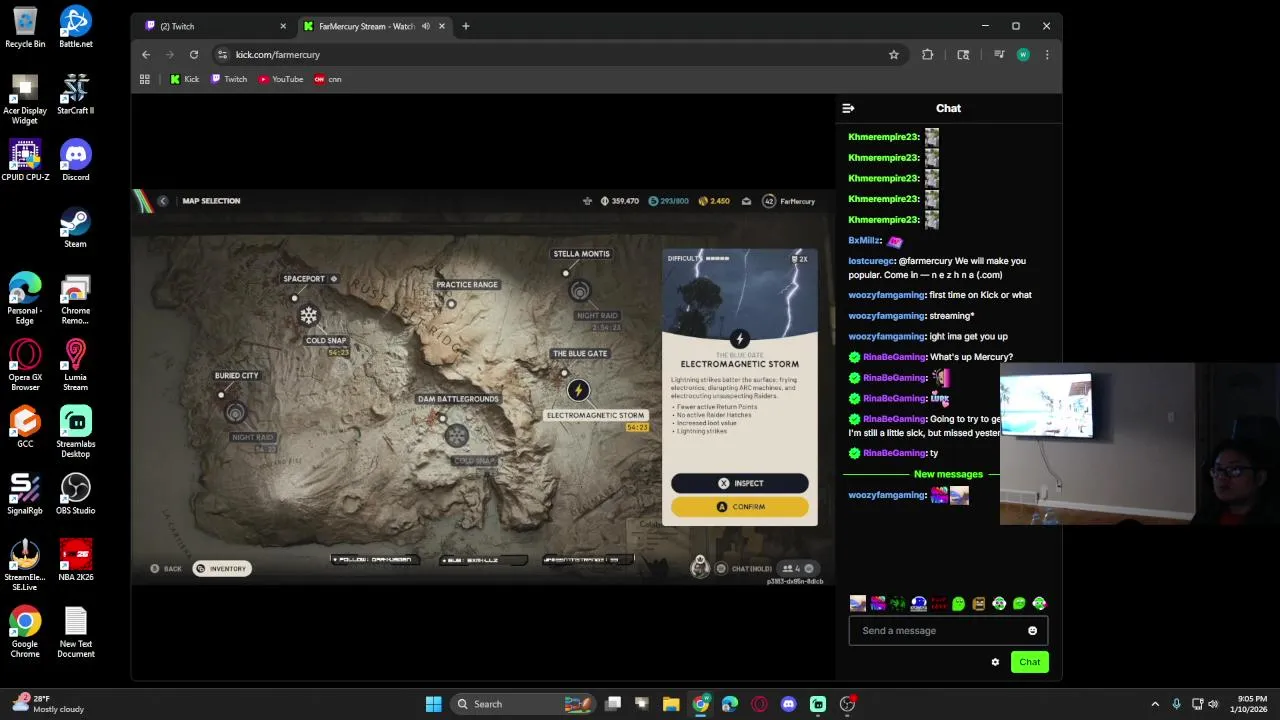Open Streamlabs Desktop shortcut
This screenshot has height=720, width=1280.
pos(76,432)
